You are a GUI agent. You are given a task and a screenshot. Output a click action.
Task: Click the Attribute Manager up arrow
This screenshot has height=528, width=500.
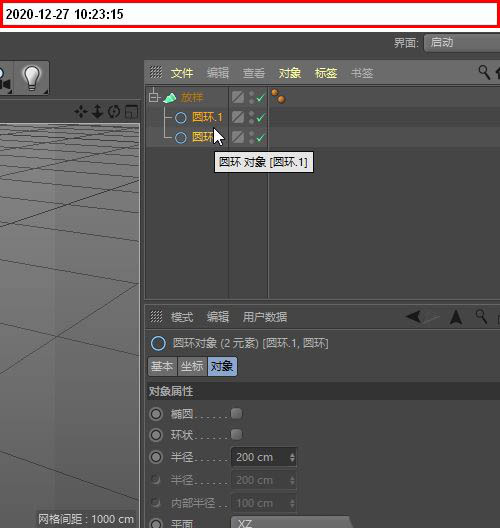[456, 317]
